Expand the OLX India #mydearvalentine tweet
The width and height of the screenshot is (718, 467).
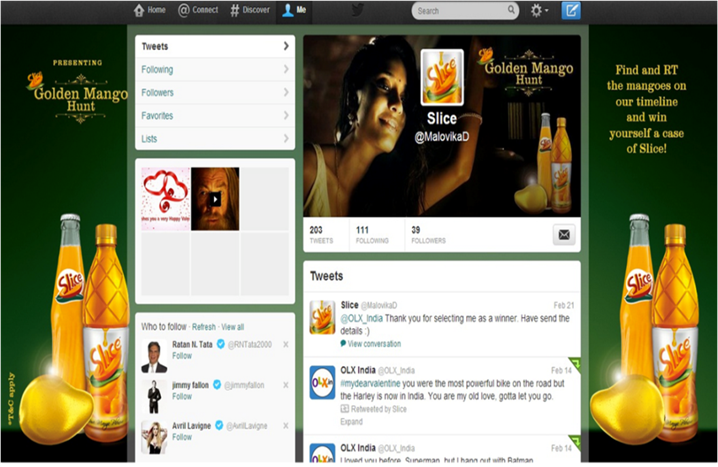click(351, 422)
